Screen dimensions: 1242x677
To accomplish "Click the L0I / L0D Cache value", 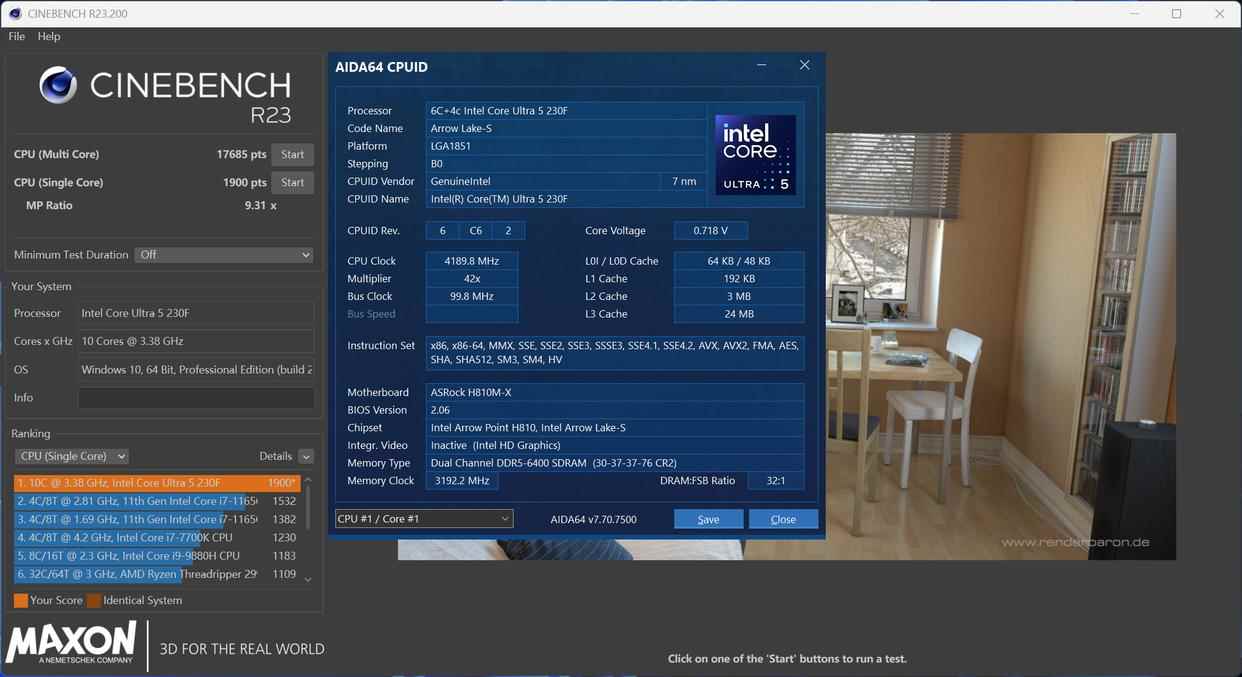I will click(x=739, y=261).
